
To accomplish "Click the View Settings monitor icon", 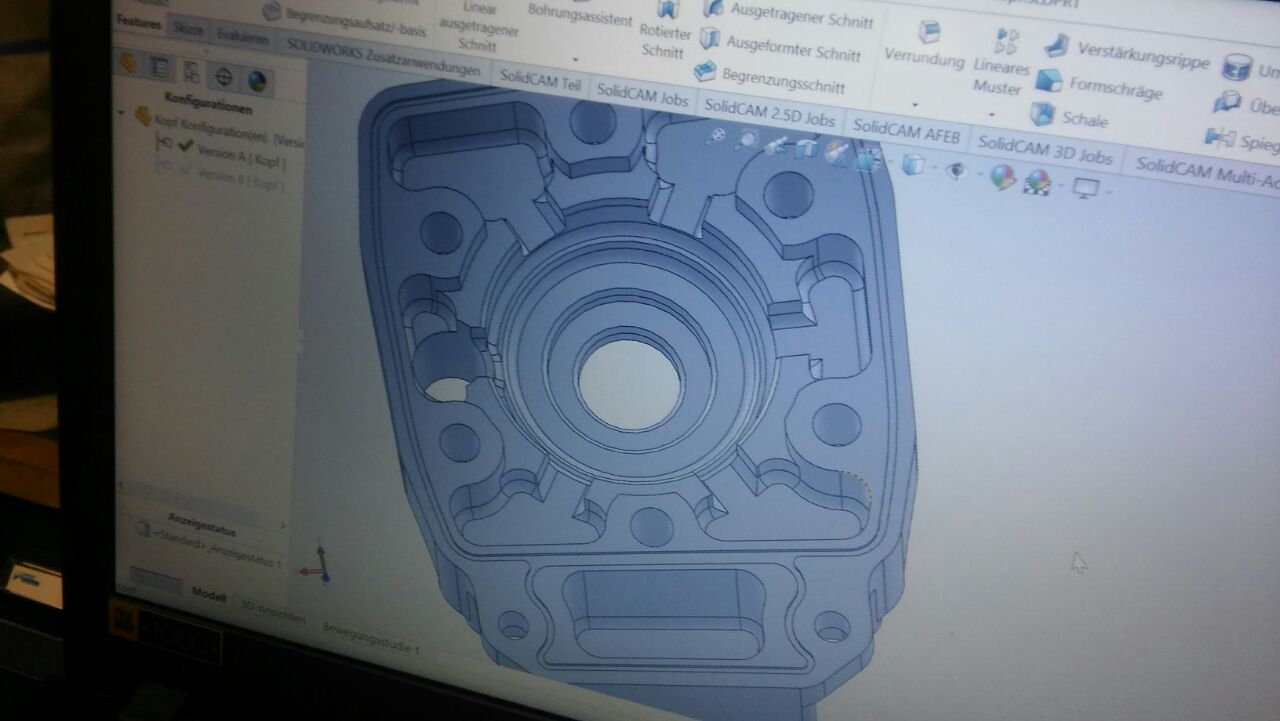I will tap(1086, 188).
